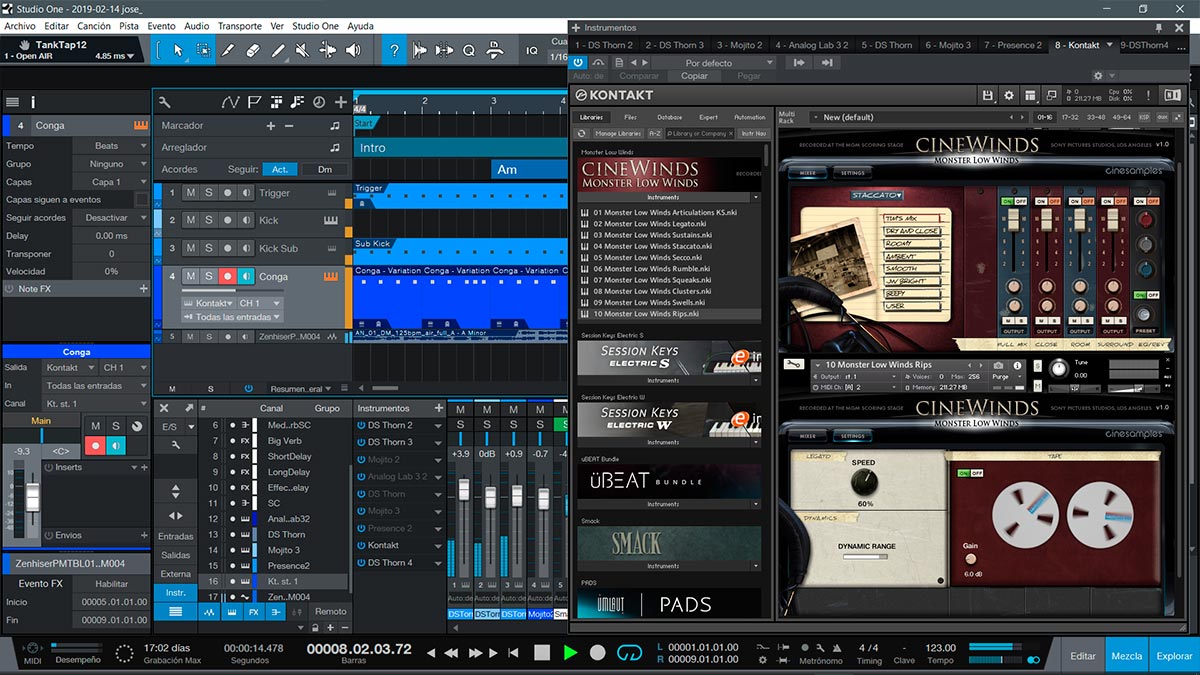Solo the Conga track
The image size is (1200, 675).
tap(209, 276)
